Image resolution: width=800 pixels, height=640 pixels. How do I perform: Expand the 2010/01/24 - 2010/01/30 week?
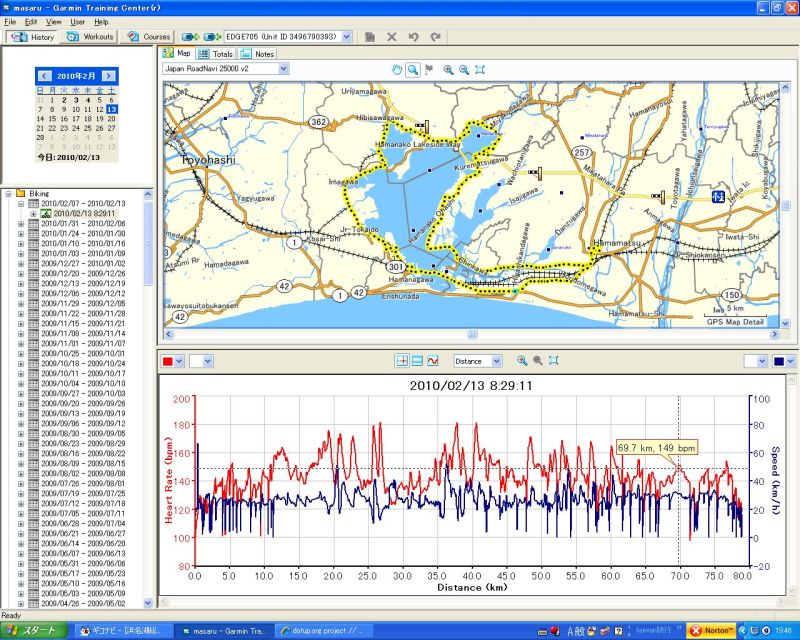click(21, 234)
